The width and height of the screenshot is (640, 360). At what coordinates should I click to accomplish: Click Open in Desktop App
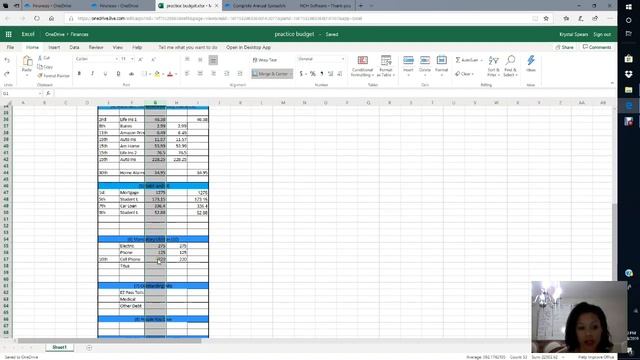coord(249,47)
